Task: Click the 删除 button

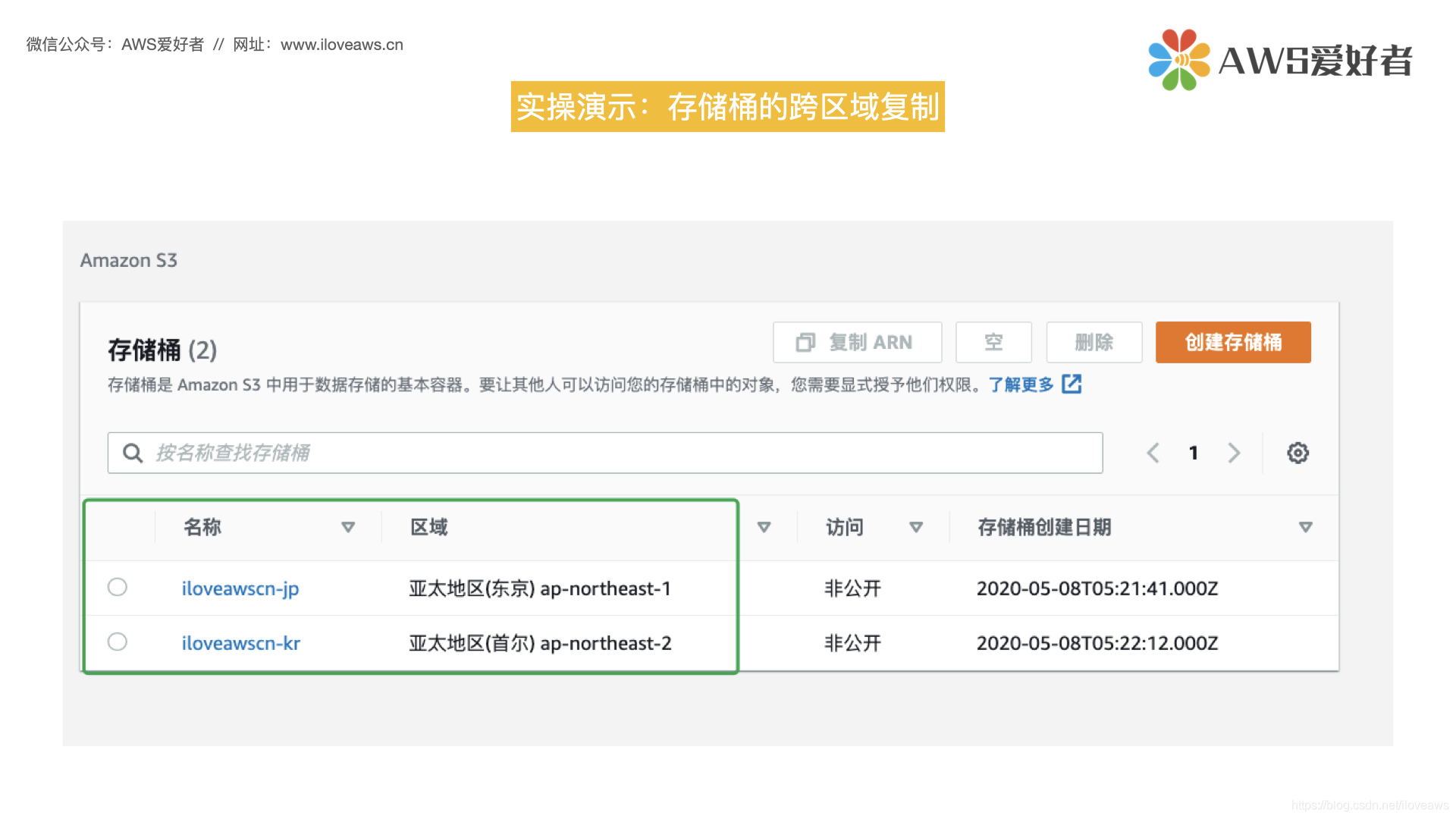Action: click(1094, 342)
